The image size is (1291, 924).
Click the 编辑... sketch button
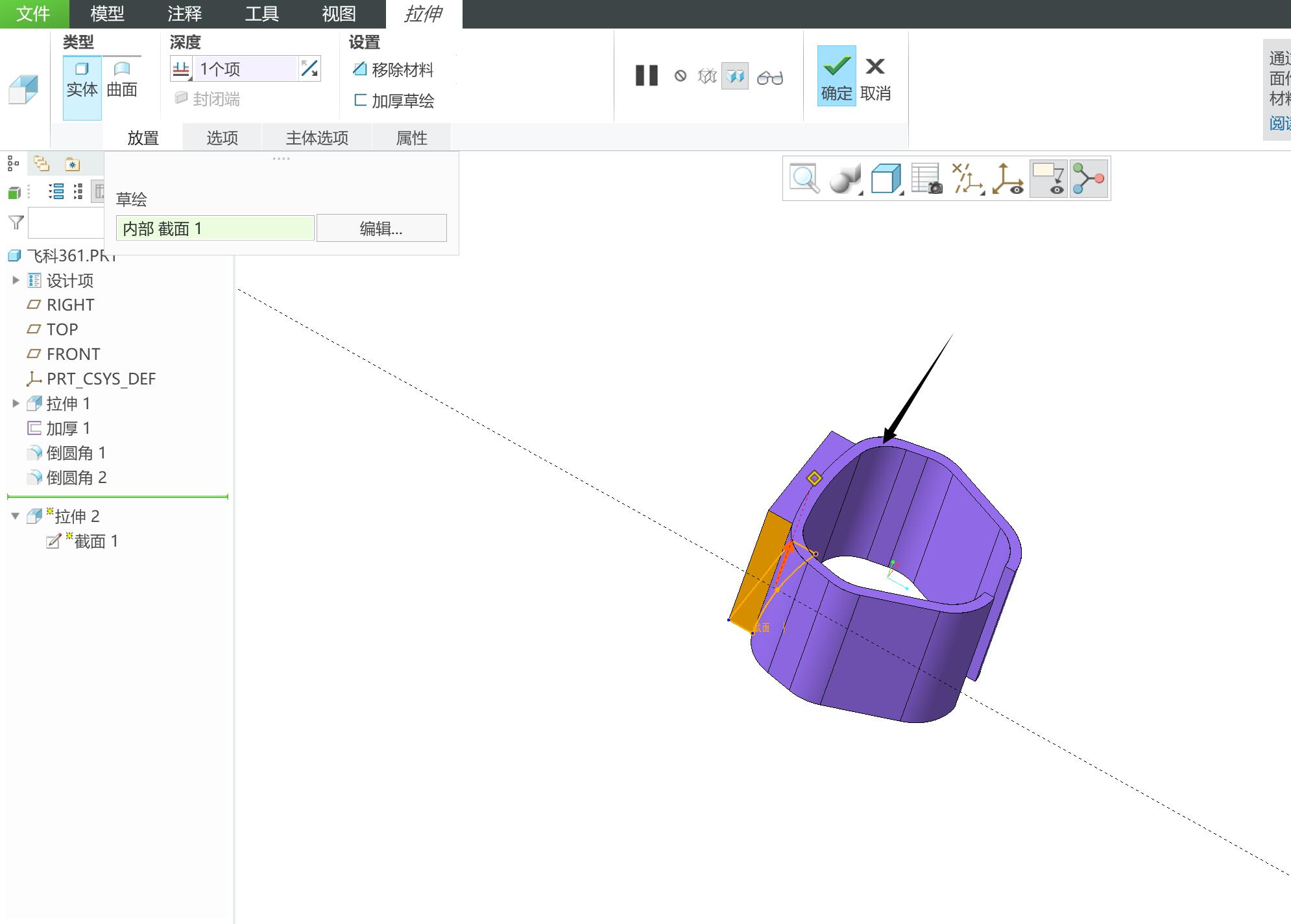pos(381,228)
